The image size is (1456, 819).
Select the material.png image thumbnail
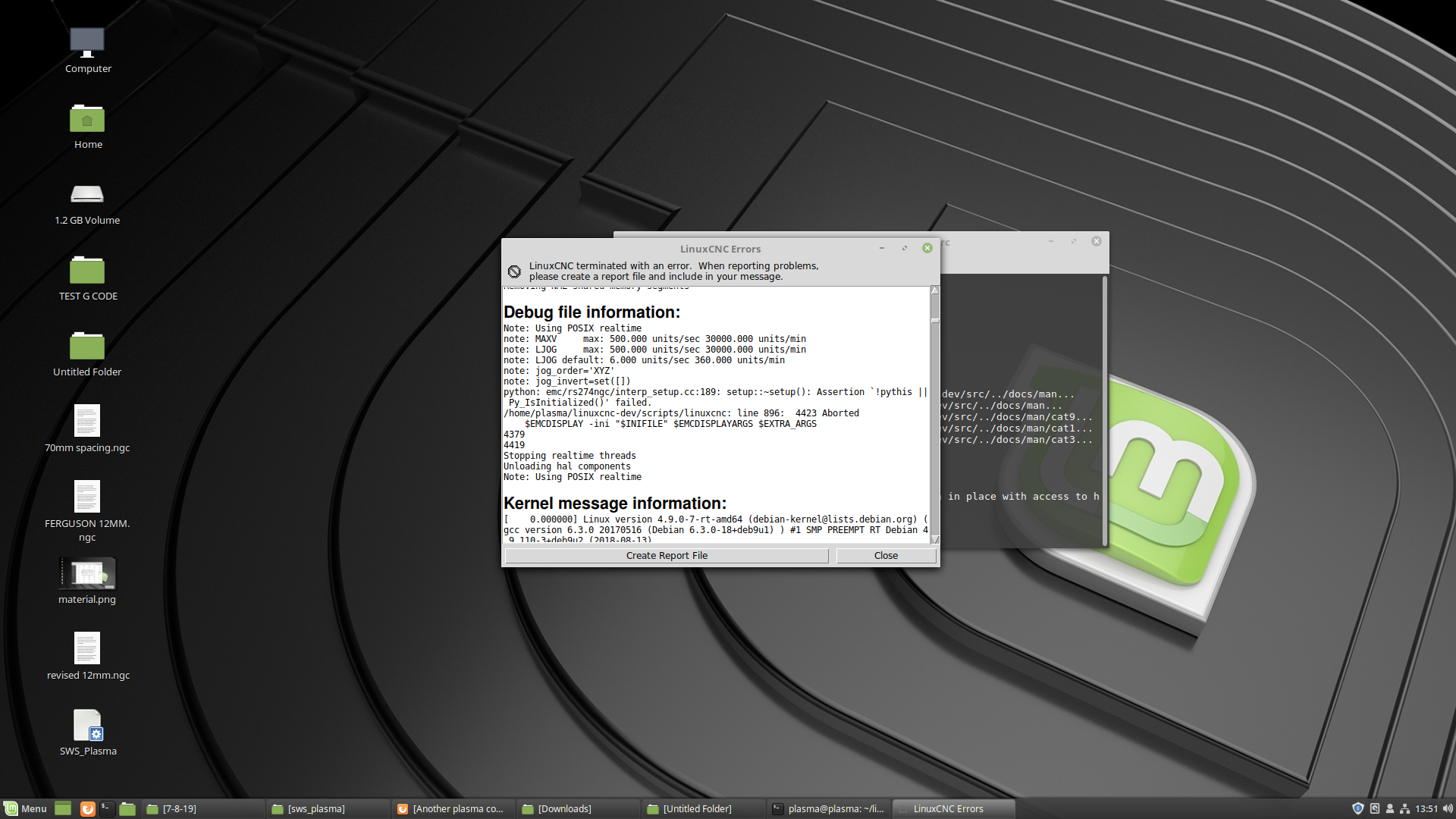(x=87, y=574)
